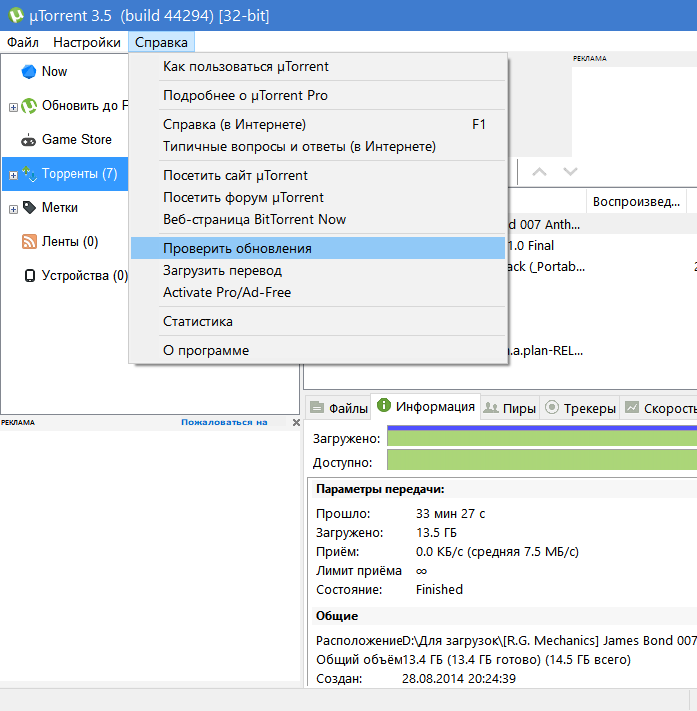Open the Файл menu

pyautogui.click(x=23, y=43)
